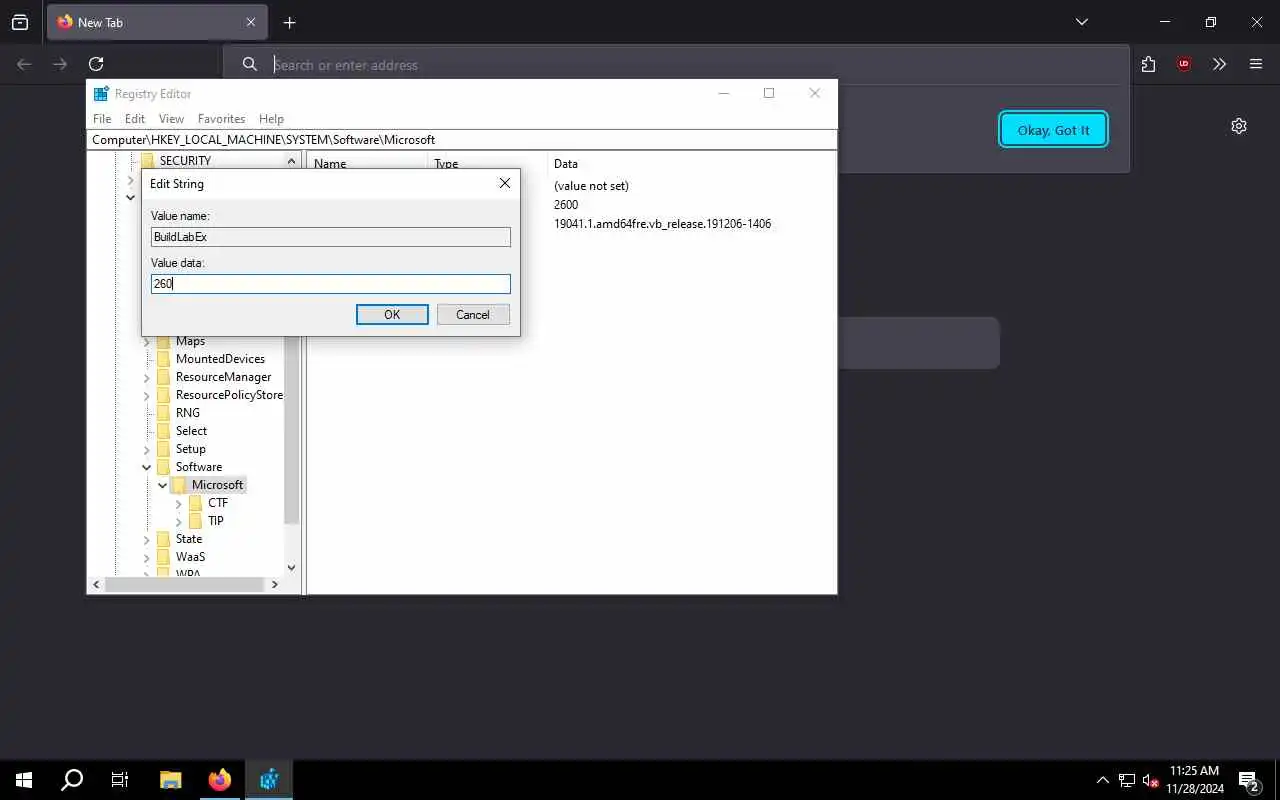Click OK in Edit String dialog
Screen dimensions: 1280x800
pos(392,314)
